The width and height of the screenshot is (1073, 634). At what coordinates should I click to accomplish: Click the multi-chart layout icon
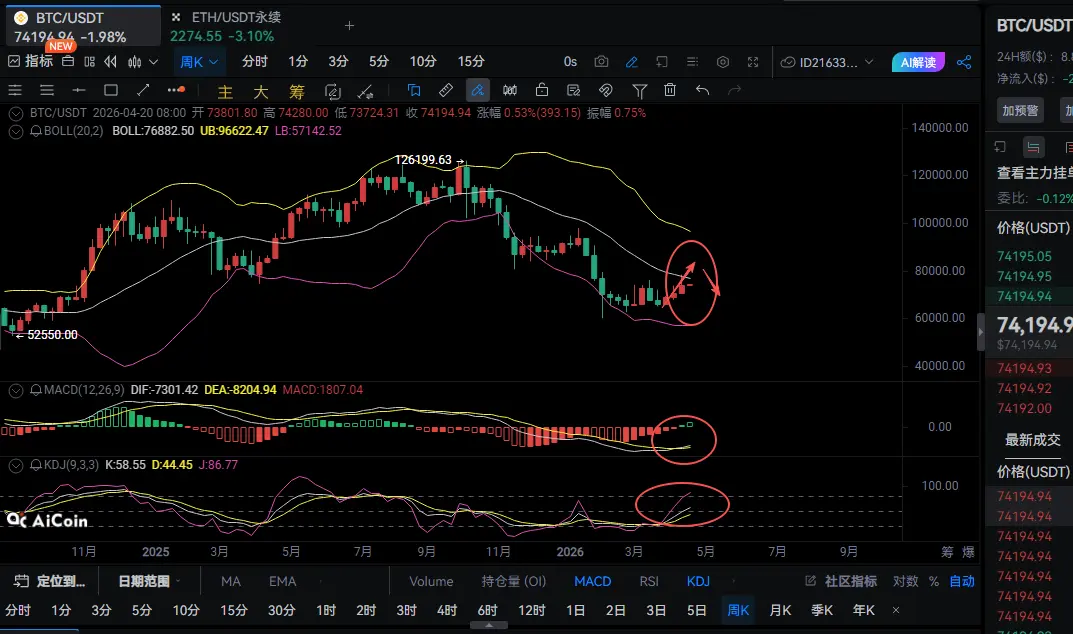[x=89, y=62]
